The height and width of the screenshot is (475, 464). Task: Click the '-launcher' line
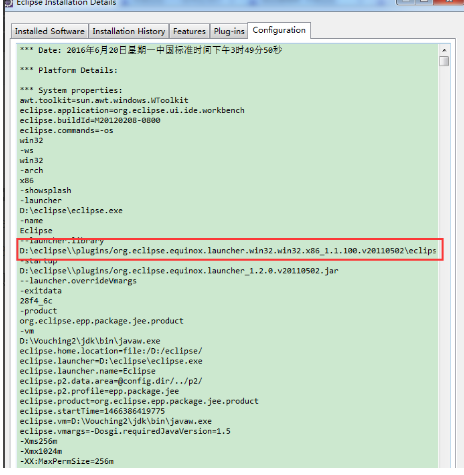41,200
